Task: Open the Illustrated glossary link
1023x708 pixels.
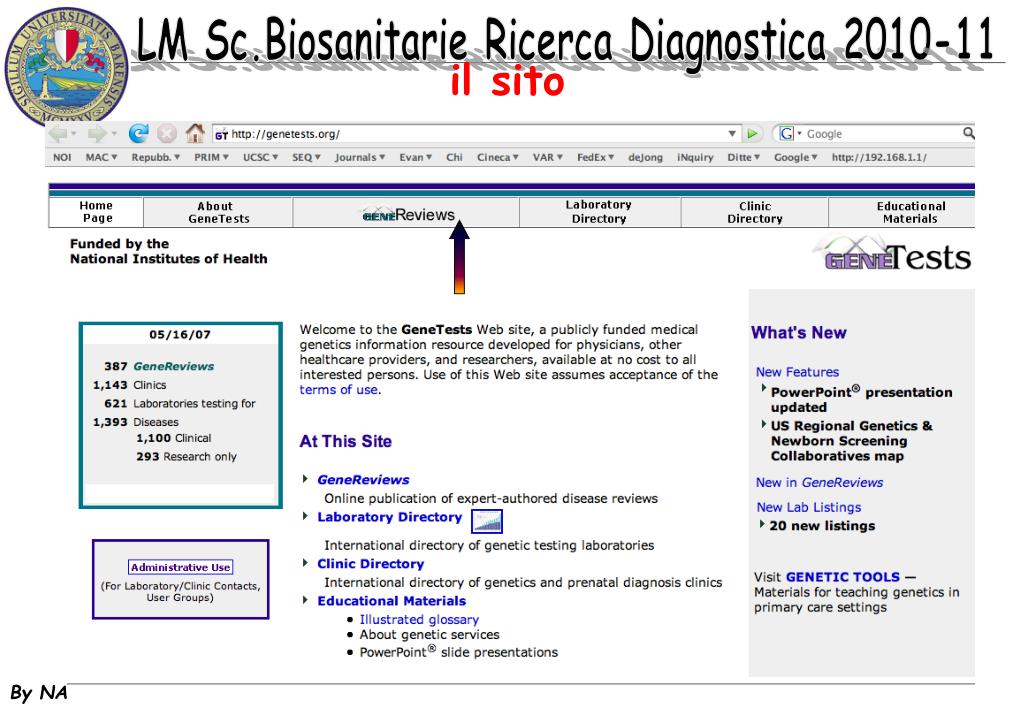Action: click(x=419, y=619)
